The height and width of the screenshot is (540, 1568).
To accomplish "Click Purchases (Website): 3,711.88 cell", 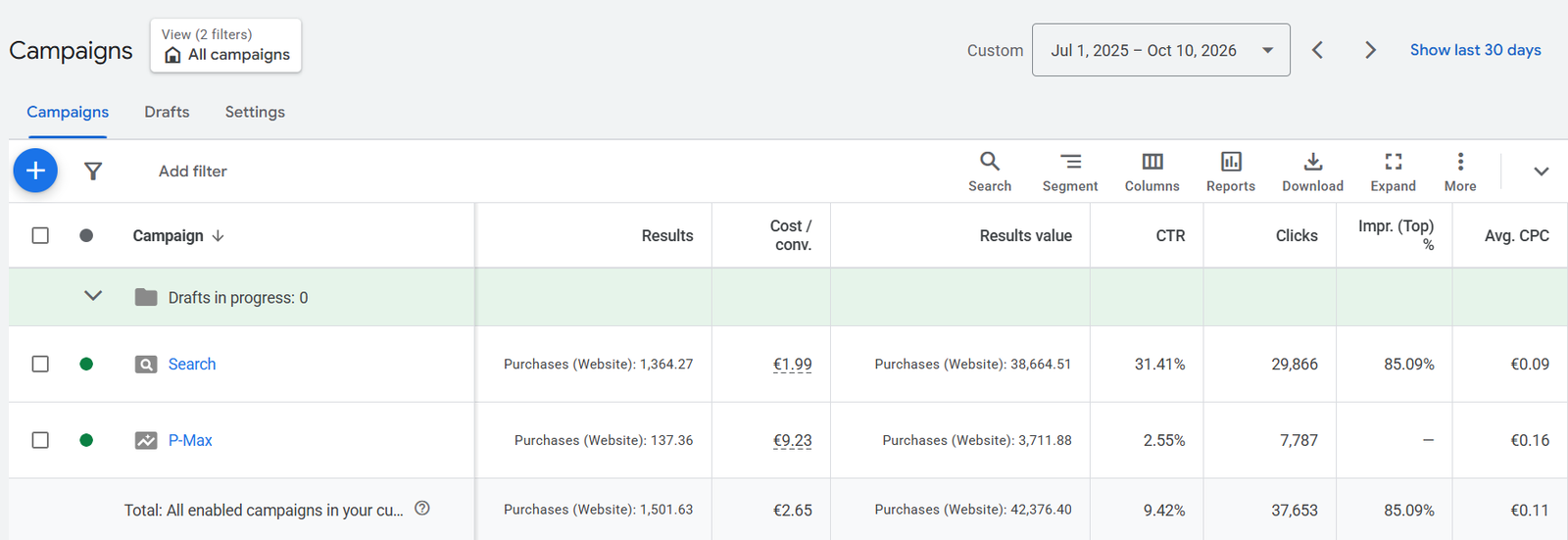I will 977,441.
